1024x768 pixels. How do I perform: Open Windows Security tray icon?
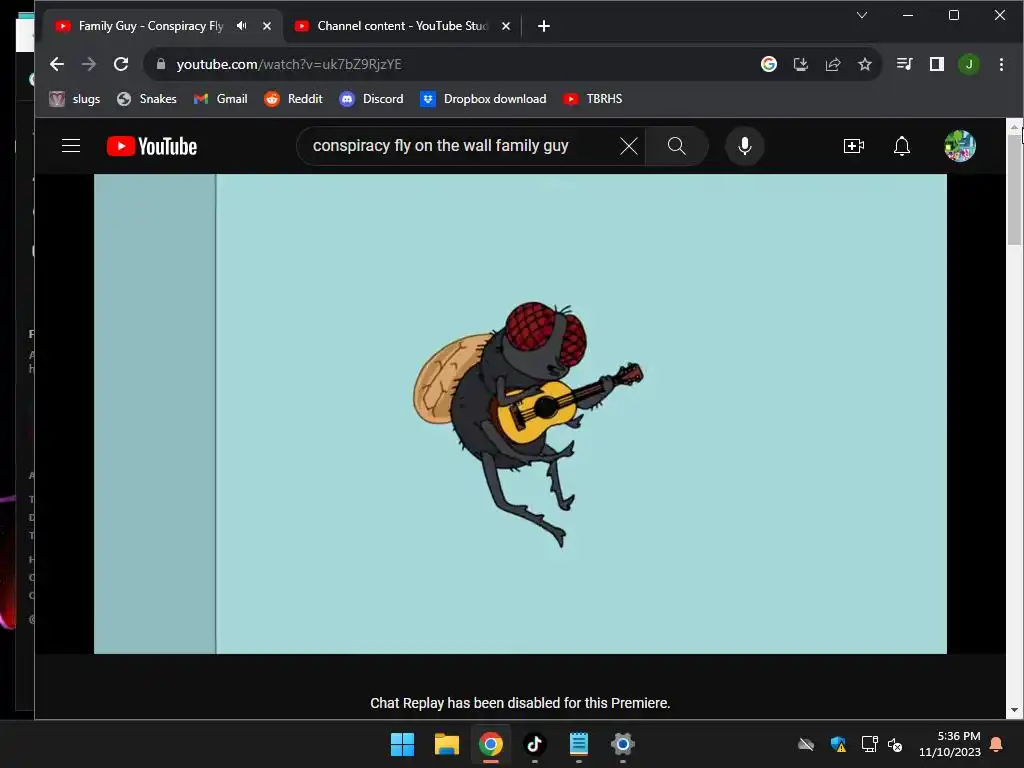pos(839,744)
